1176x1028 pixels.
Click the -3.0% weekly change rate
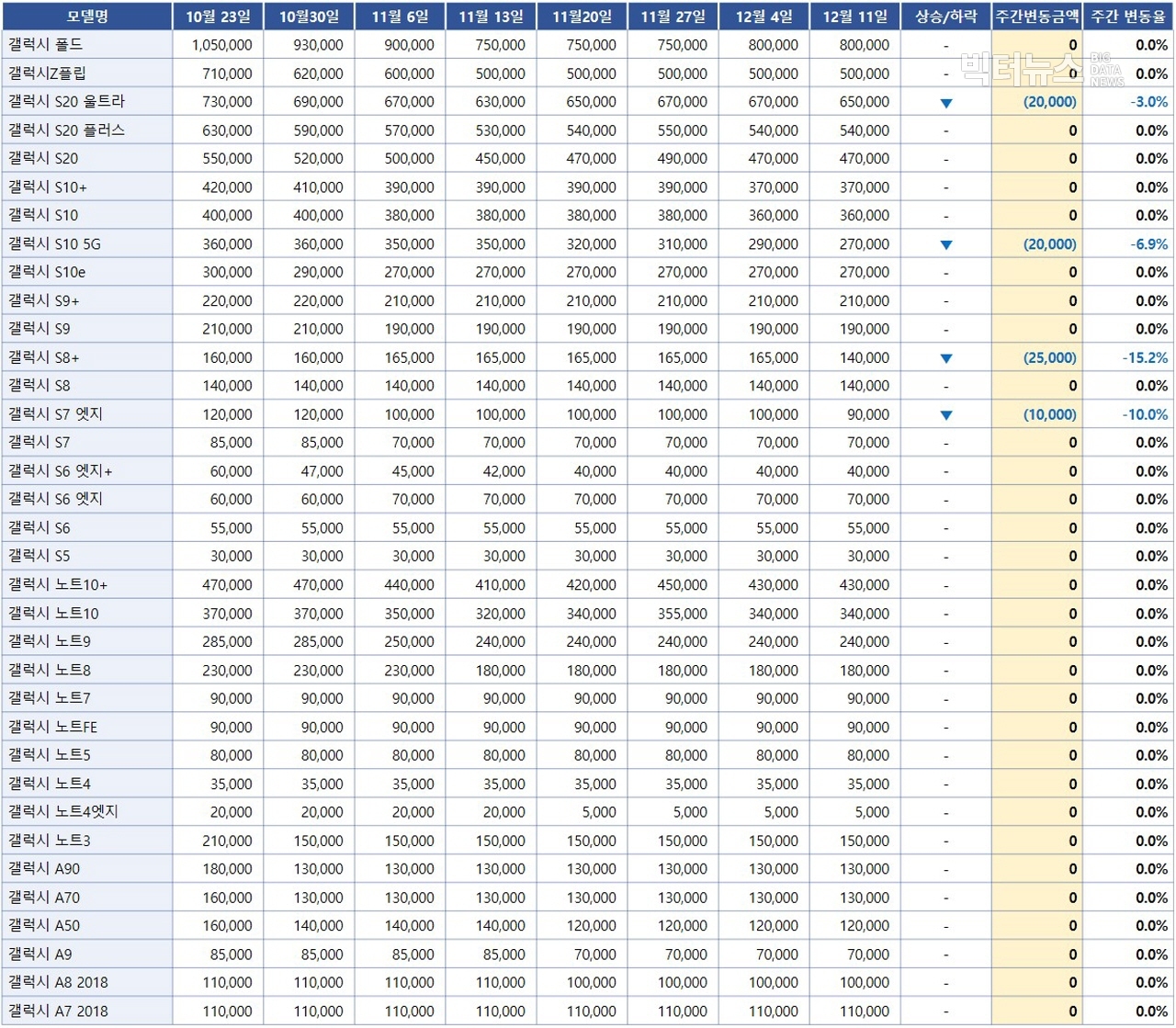pyautogui.click(x=1149, y=102)
